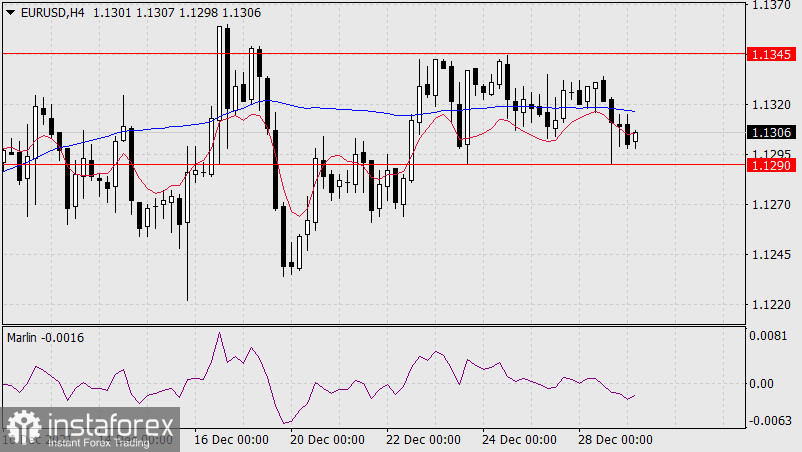This screenshot has width=802, height=452.
Task: Click the latest candlestick at chart's right edge
Action: tap(636, 137)
